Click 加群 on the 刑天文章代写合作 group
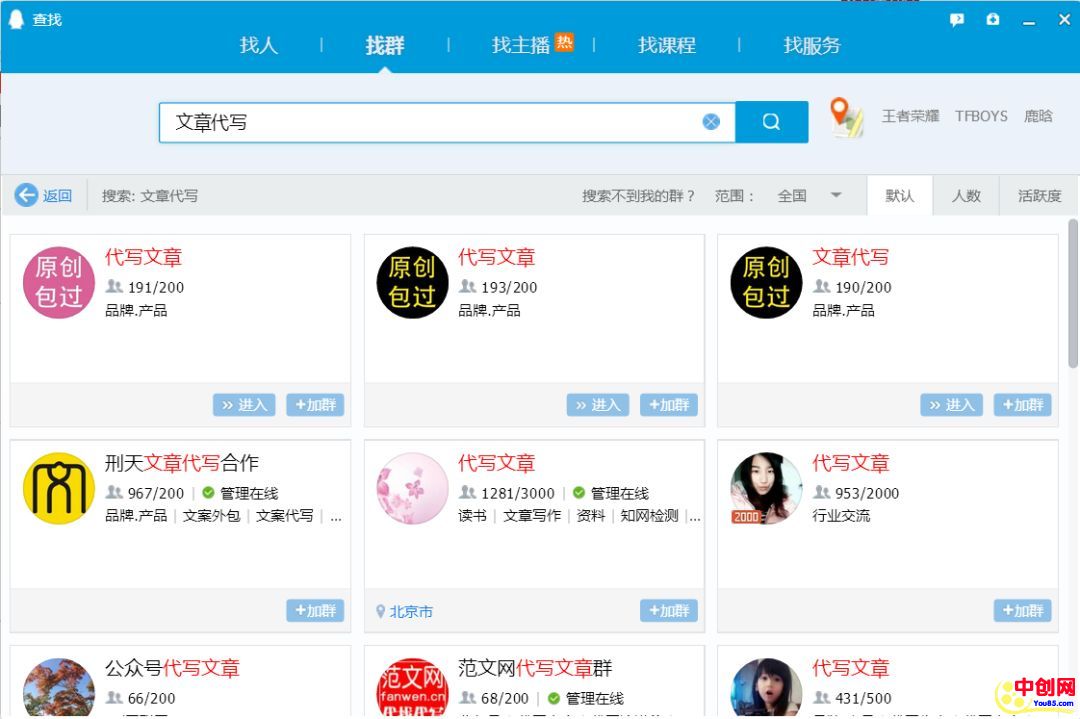 pos(315,611)
